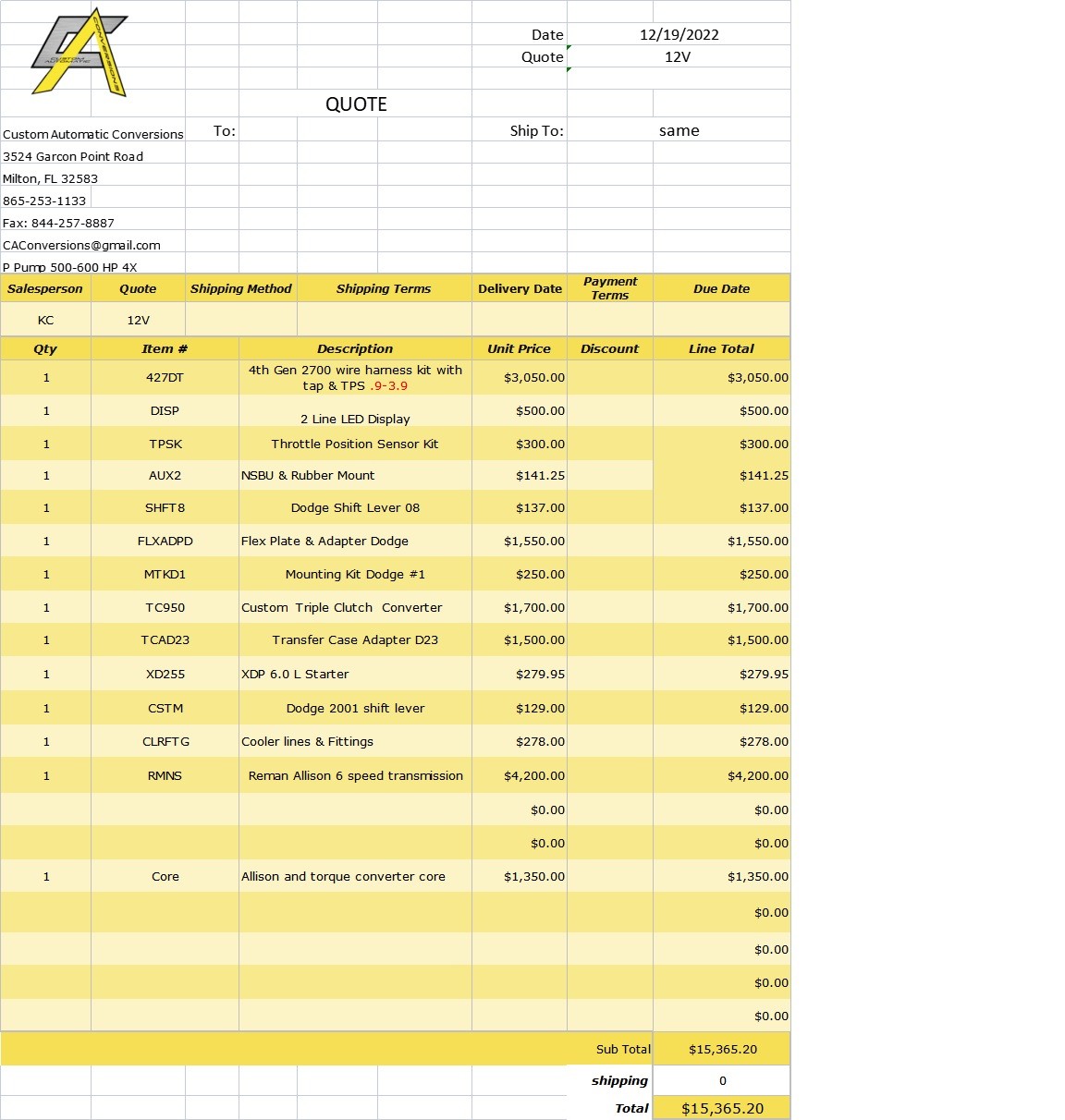Screen dimensions: 1065x1120
Task: Click phone number 865-253-1133
Action: [45, 201]
